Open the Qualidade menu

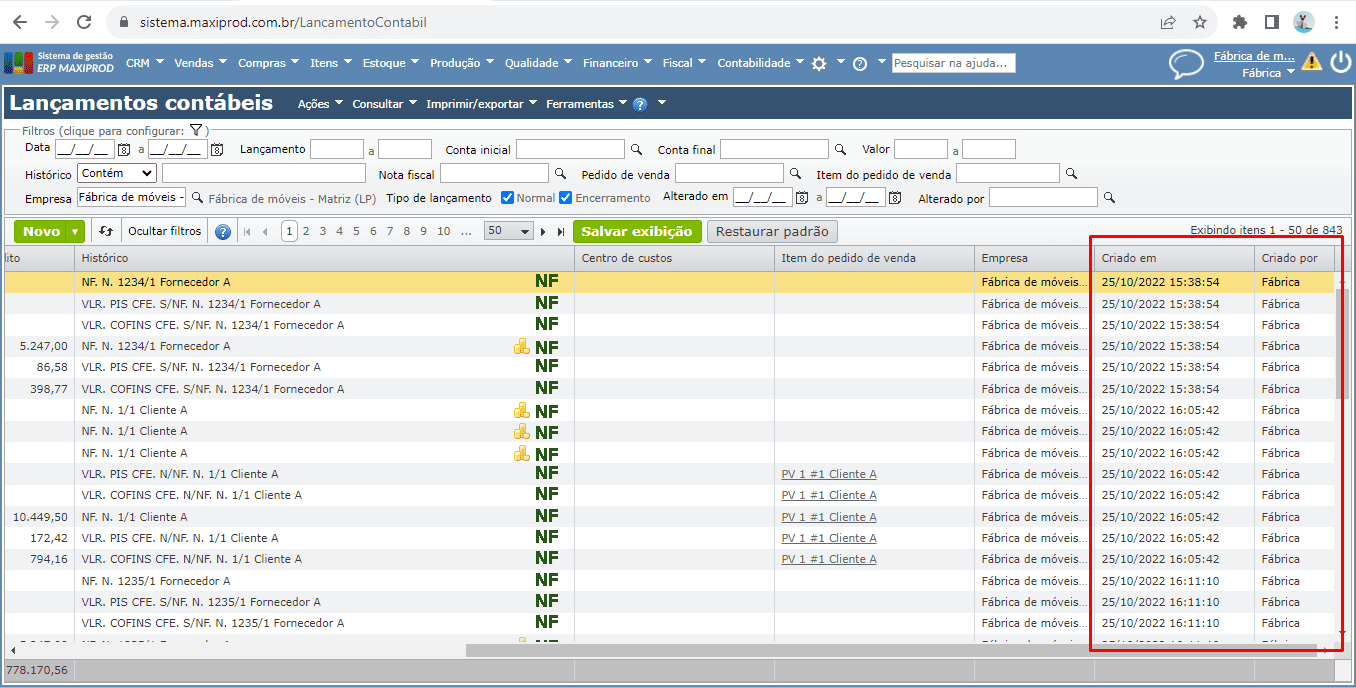(538, 63)
